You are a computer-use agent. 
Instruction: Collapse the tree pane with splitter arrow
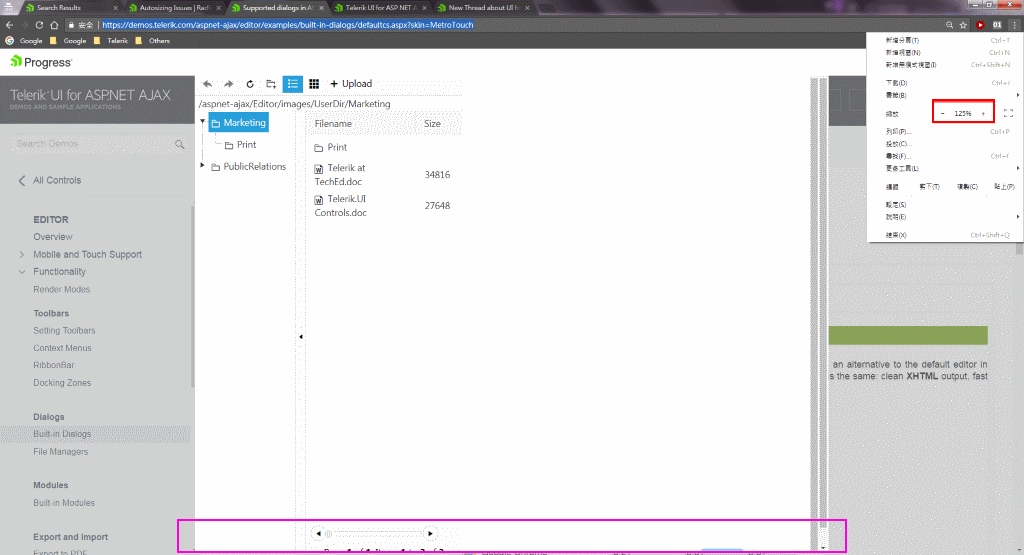301,337
